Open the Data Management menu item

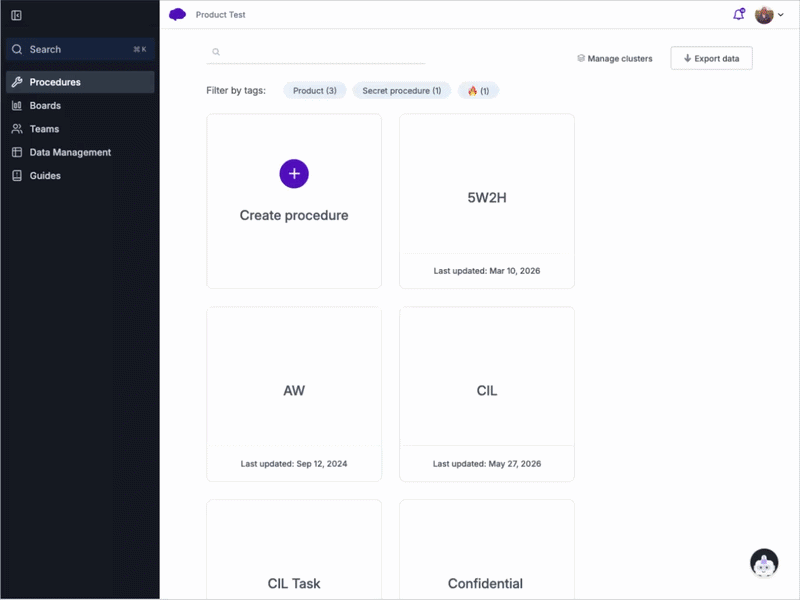(x=80, y=152)
